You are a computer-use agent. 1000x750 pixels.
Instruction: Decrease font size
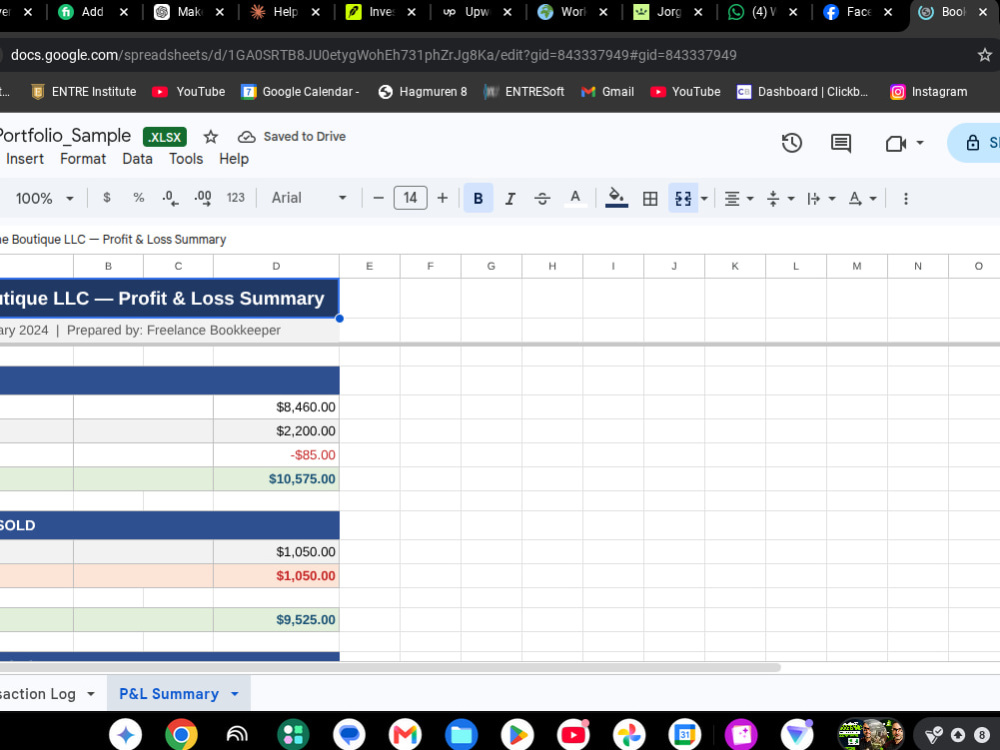coord(378,198)
